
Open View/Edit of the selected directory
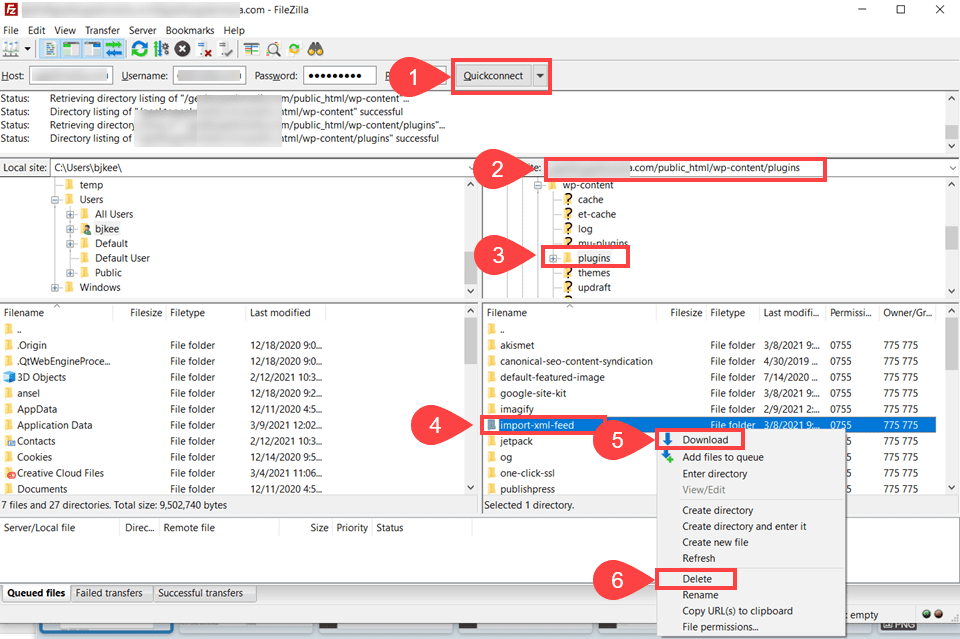[x=702, y=489]
